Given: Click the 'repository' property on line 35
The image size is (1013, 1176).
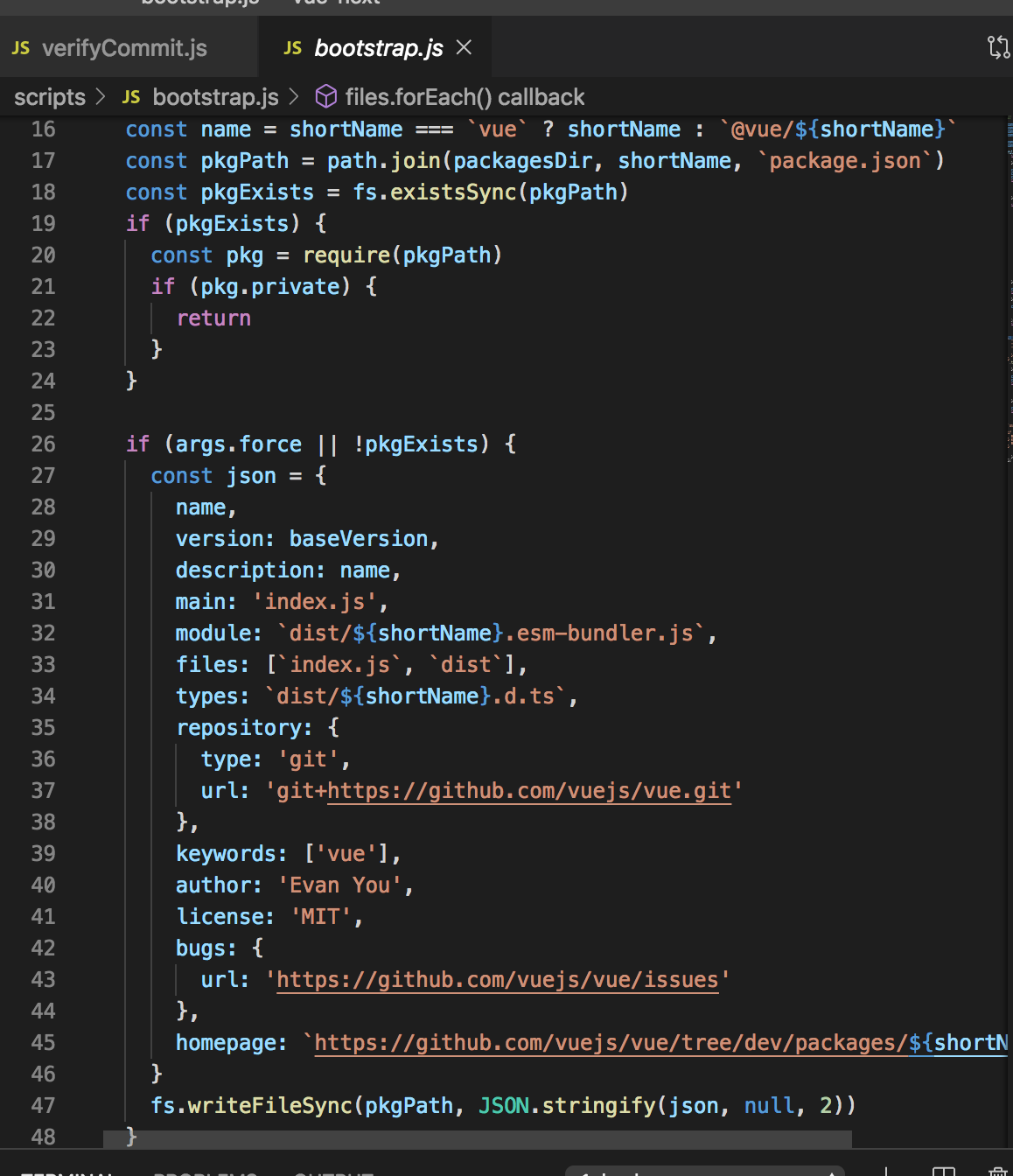Looking at the screenshot, I should pos(239,728).
